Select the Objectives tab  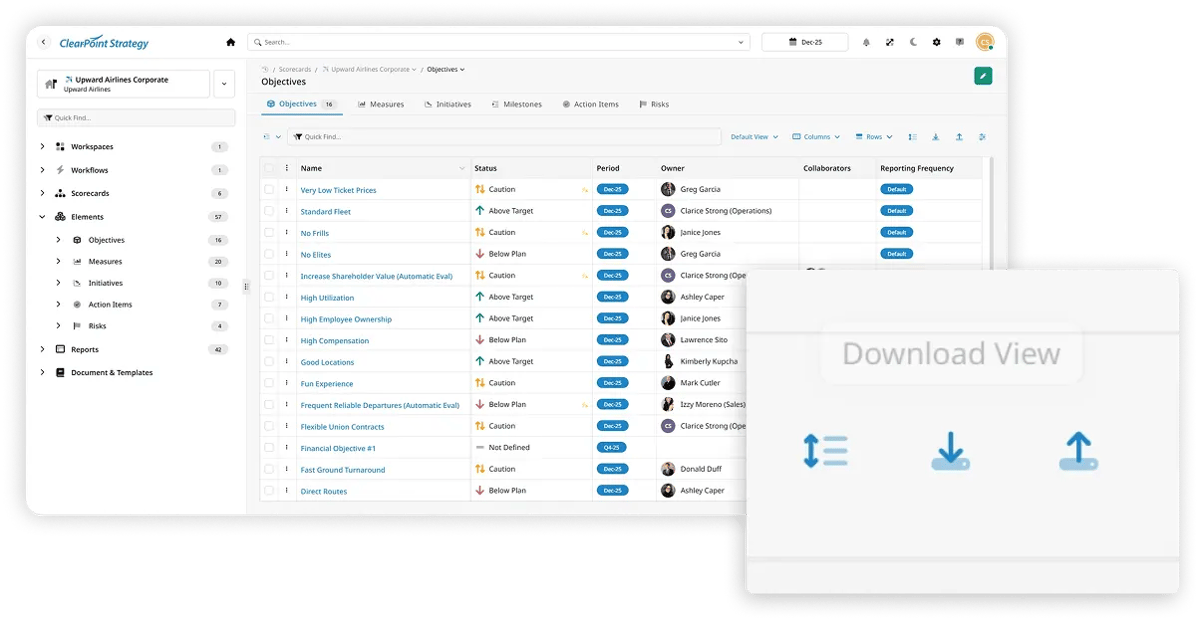(301, 104)
